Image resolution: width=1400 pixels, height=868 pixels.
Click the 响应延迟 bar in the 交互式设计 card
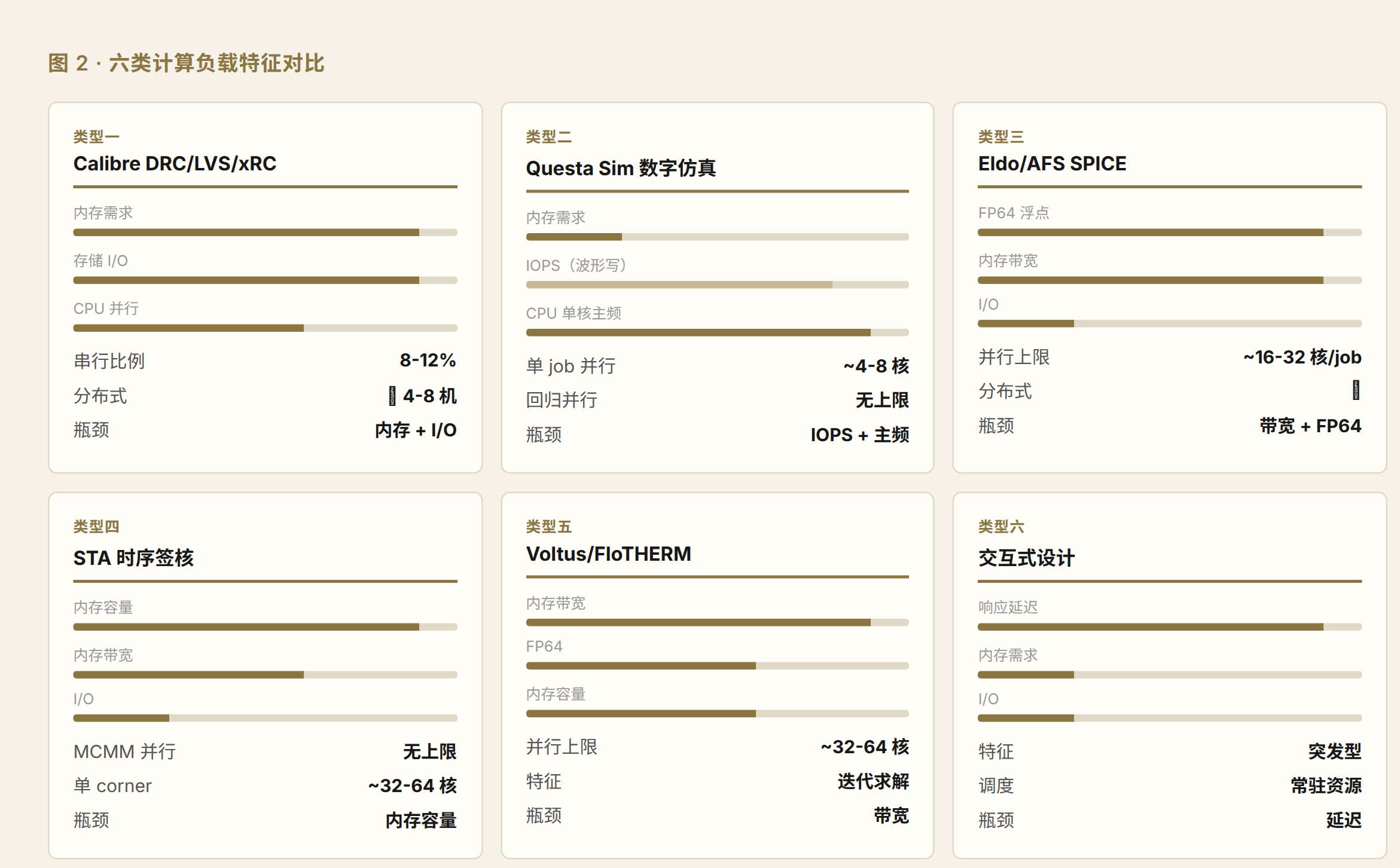[1170, 626]
